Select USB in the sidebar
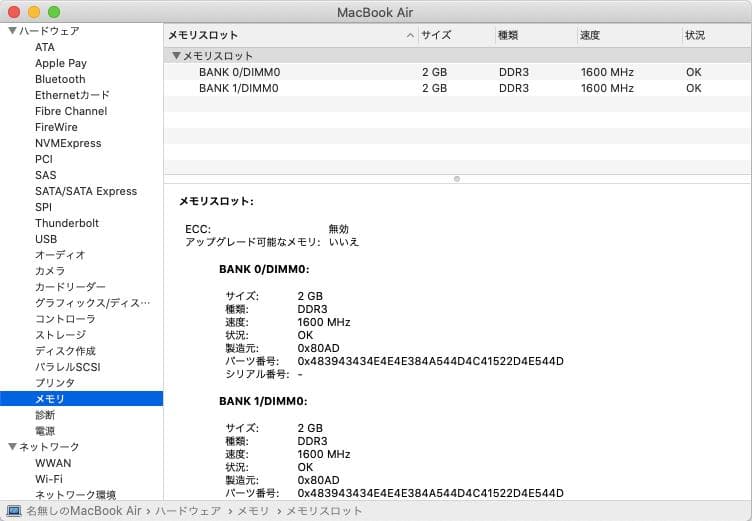Screen dimensions: 752x521 pos(46,239)
